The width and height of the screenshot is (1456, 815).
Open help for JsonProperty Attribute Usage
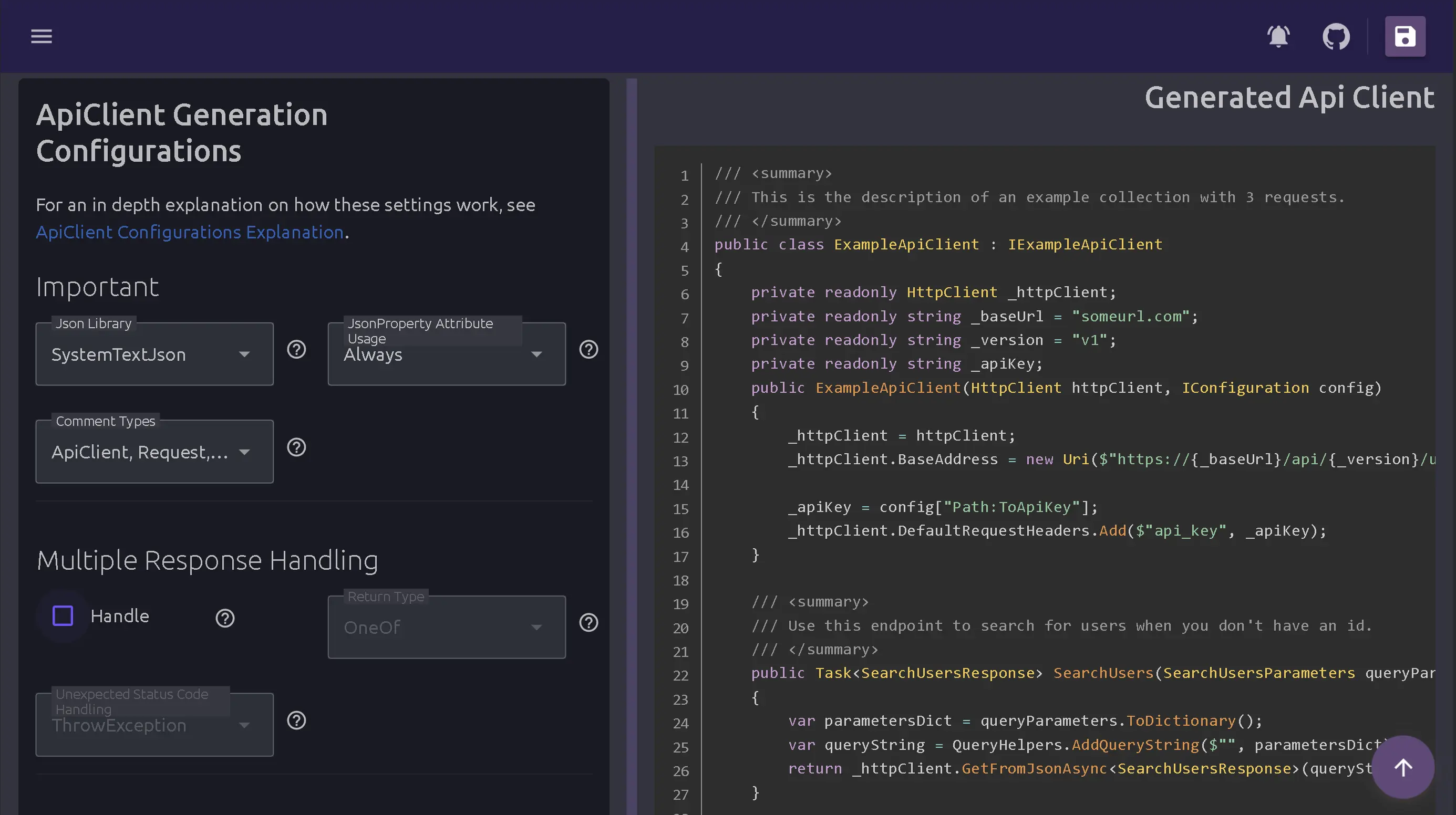coord(588,349)
